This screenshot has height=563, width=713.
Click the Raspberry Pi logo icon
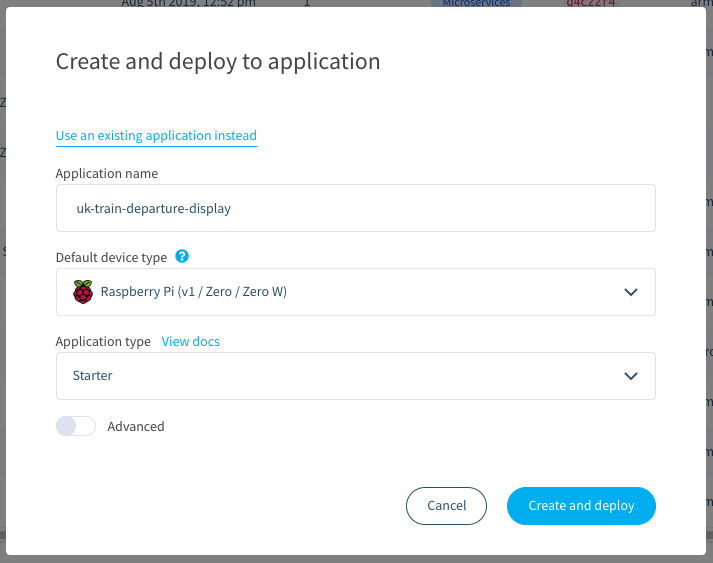pos(83,292)
